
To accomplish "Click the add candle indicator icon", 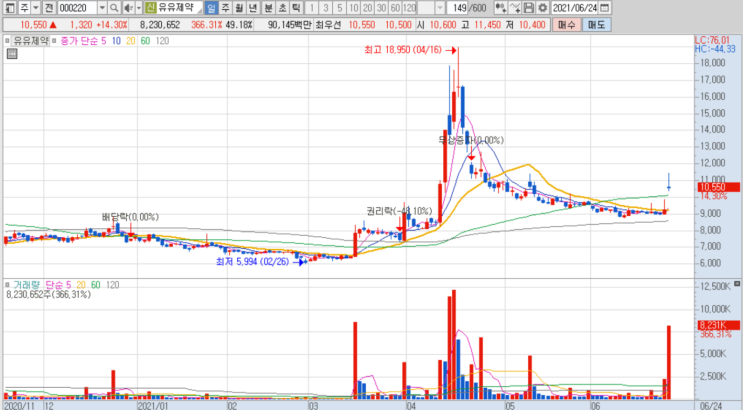I will pos(500,8).
